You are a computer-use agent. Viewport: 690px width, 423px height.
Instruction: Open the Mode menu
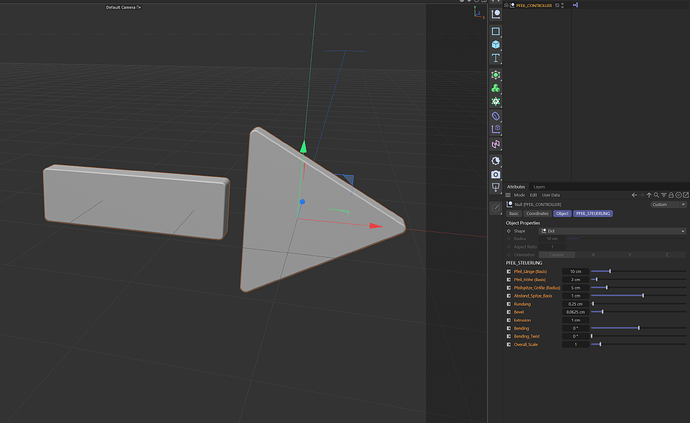519,195
